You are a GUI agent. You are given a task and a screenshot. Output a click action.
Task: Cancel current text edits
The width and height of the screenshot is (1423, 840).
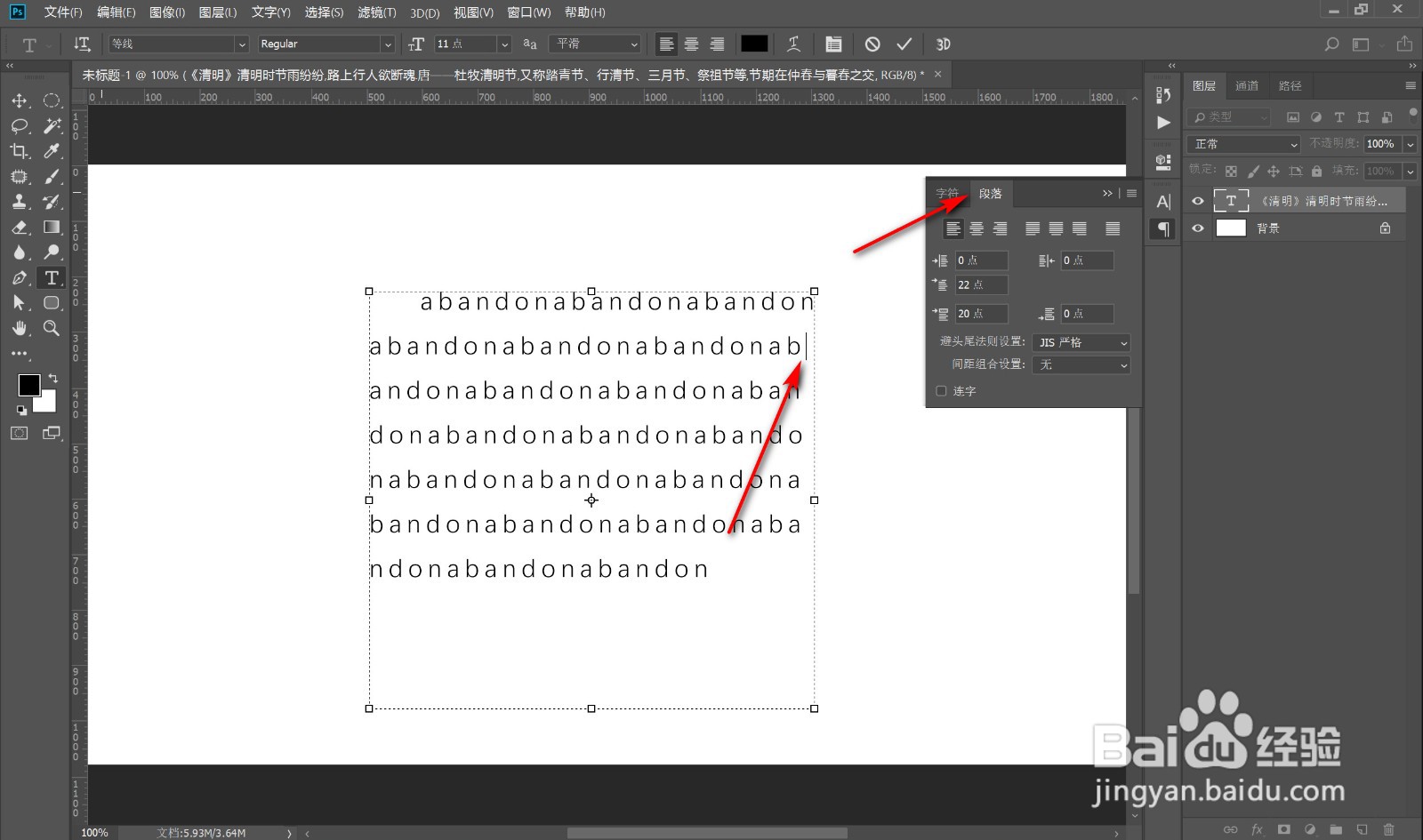click(872, 44)
